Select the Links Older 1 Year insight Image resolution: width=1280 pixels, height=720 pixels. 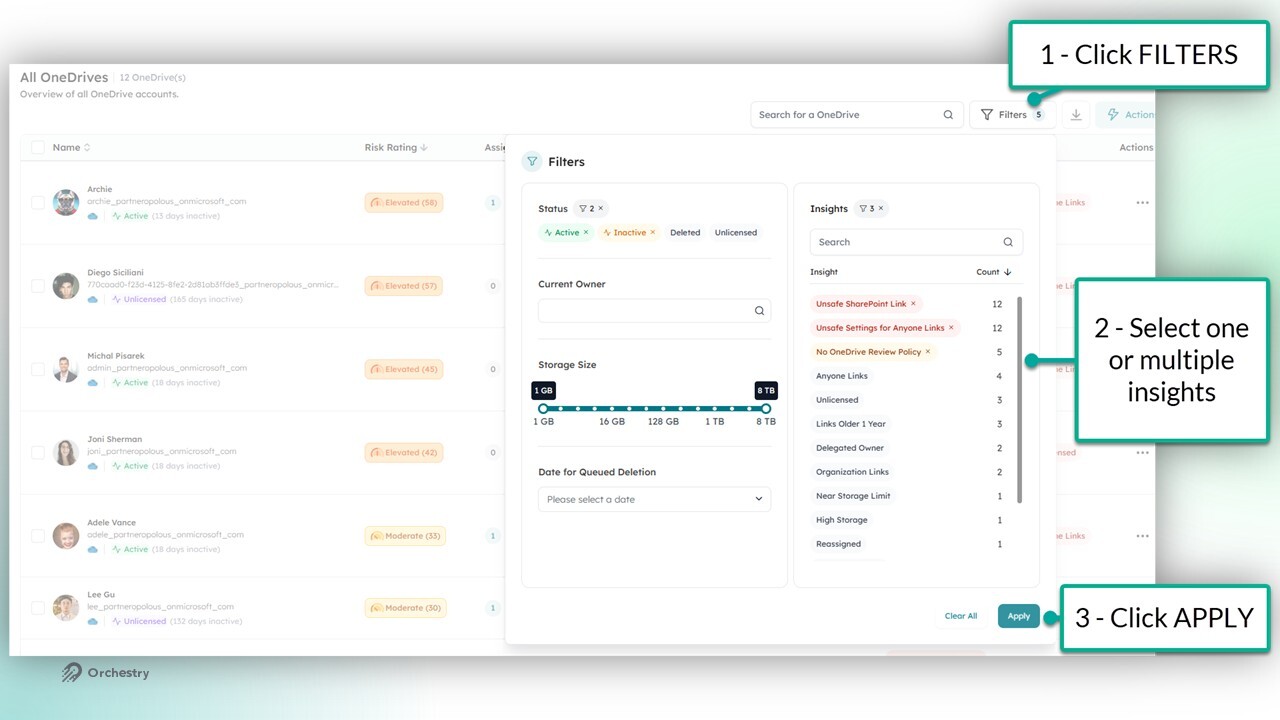coord(851,424)
